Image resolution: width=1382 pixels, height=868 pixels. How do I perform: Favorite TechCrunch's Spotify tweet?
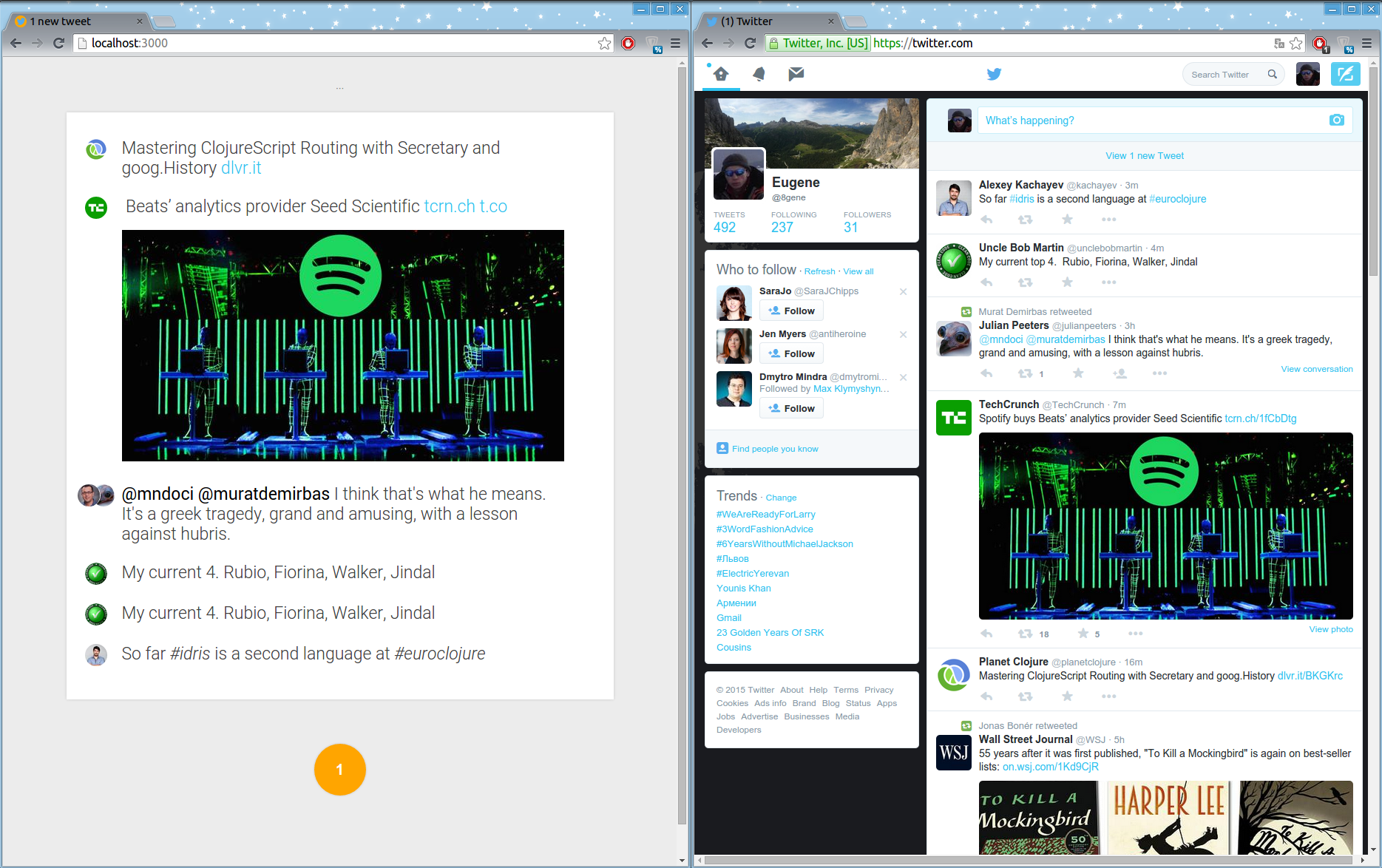pos(1083,634)
